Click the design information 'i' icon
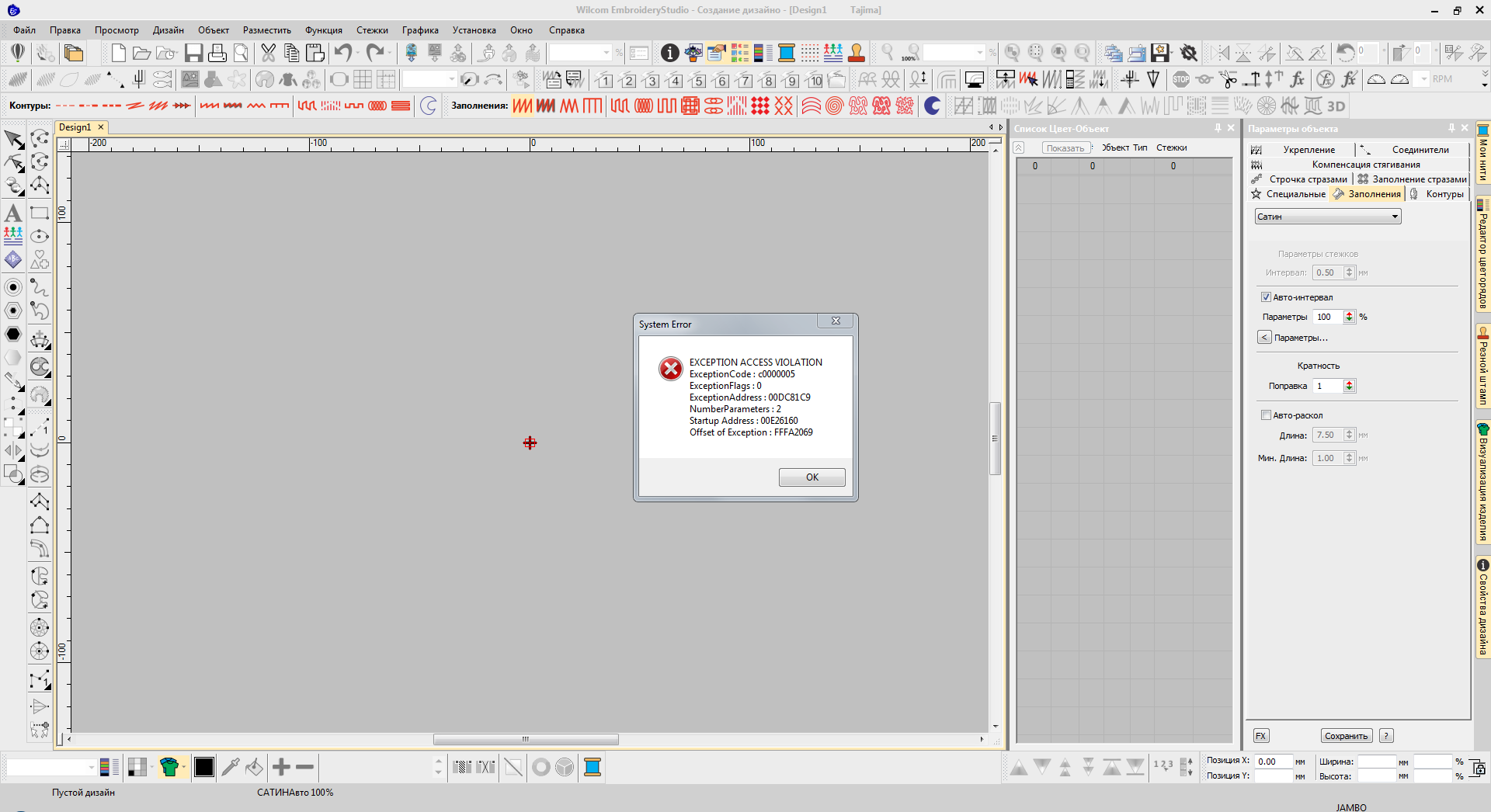1491x812 pixels. click(669, 53)
